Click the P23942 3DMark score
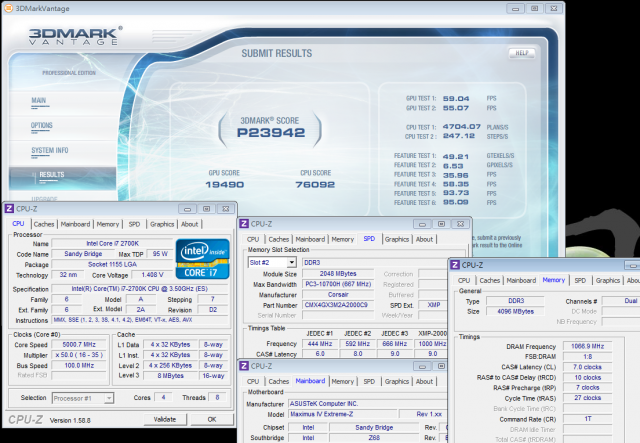The image size is (640, 443). [271, 133]
